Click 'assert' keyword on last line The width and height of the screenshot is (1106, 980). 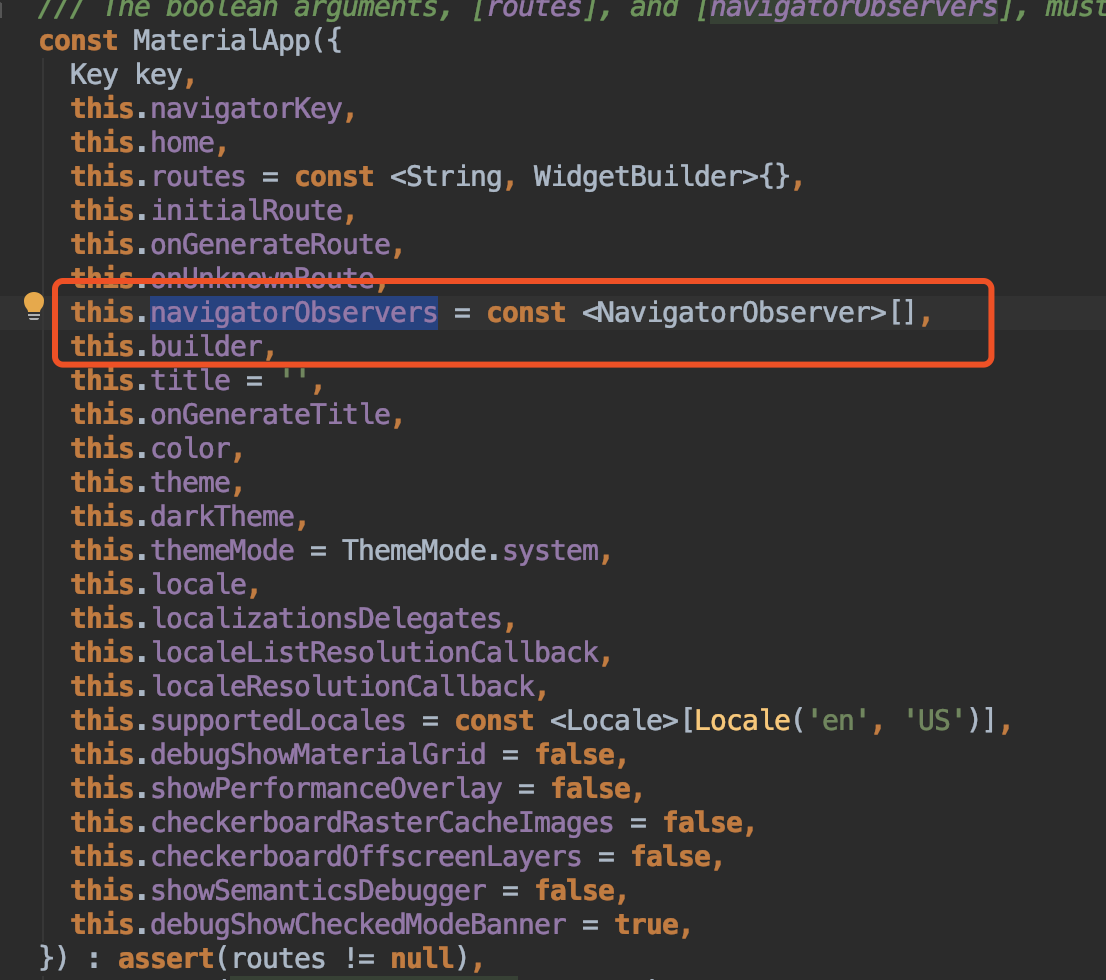pyautogui.click(x=165, y=958)
